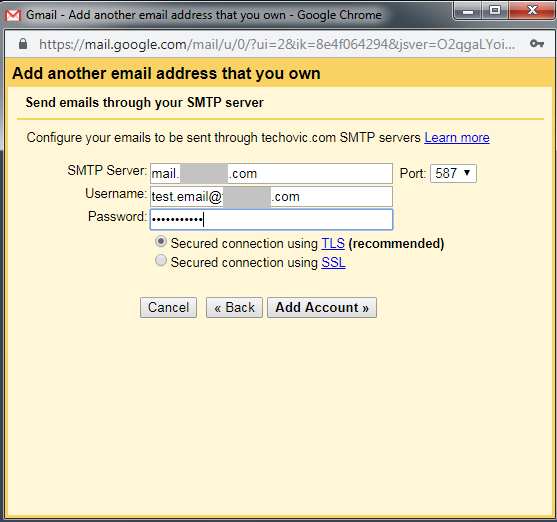Image resolution: width=557 pixels, height=522 pixels.
Task: Click the Cancel button
Action: point(168,307)
